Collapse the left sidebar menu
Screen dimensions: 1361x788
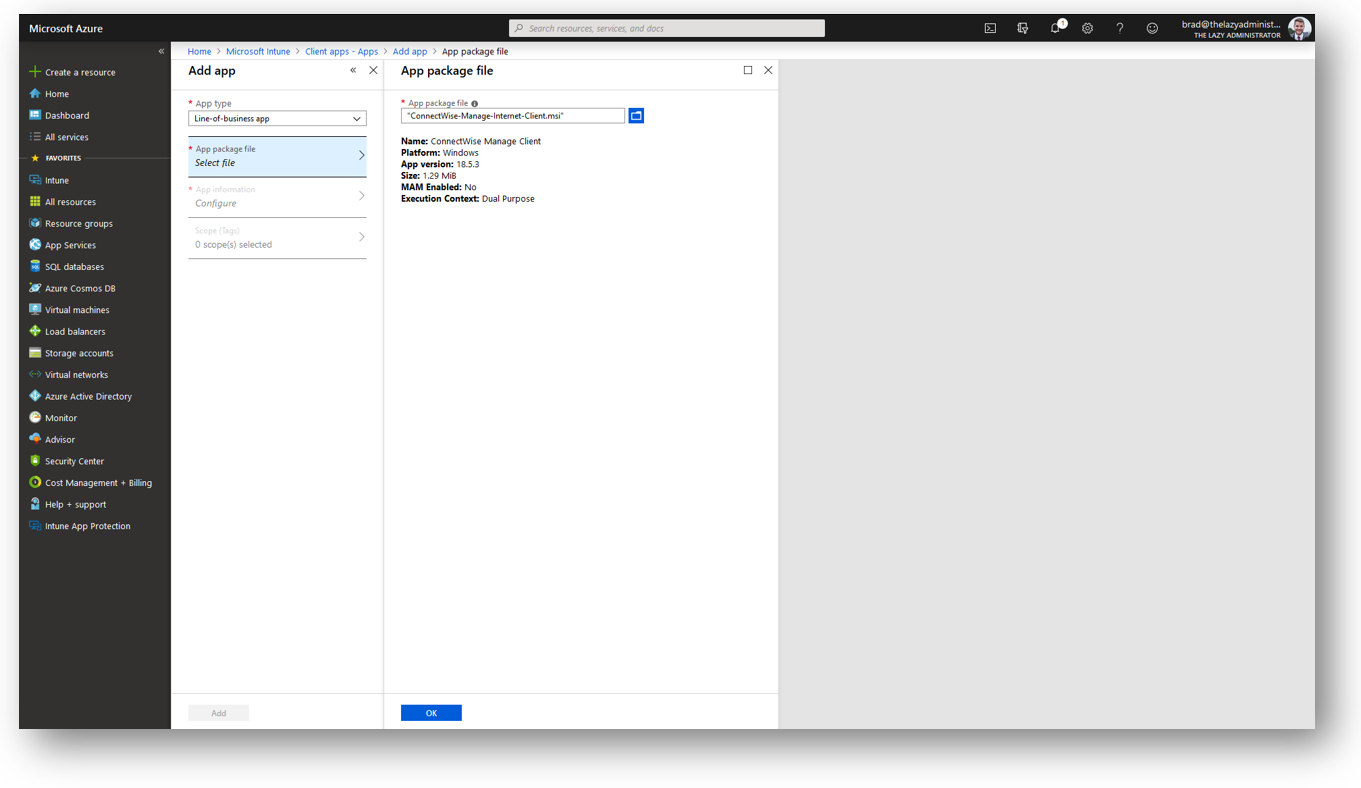[x=161, y=51]
